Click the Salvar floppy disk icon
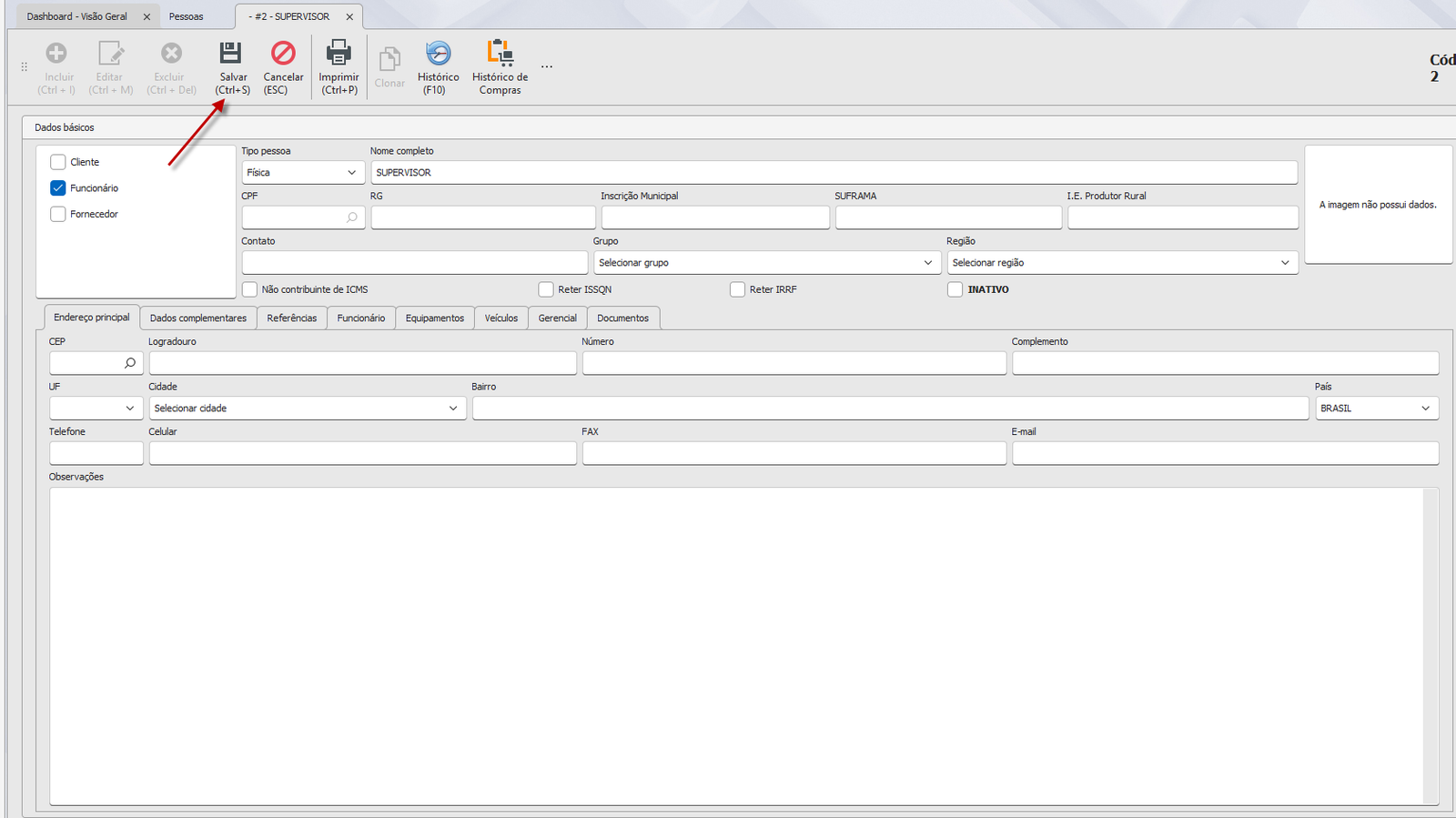 [x=231, y=53]
